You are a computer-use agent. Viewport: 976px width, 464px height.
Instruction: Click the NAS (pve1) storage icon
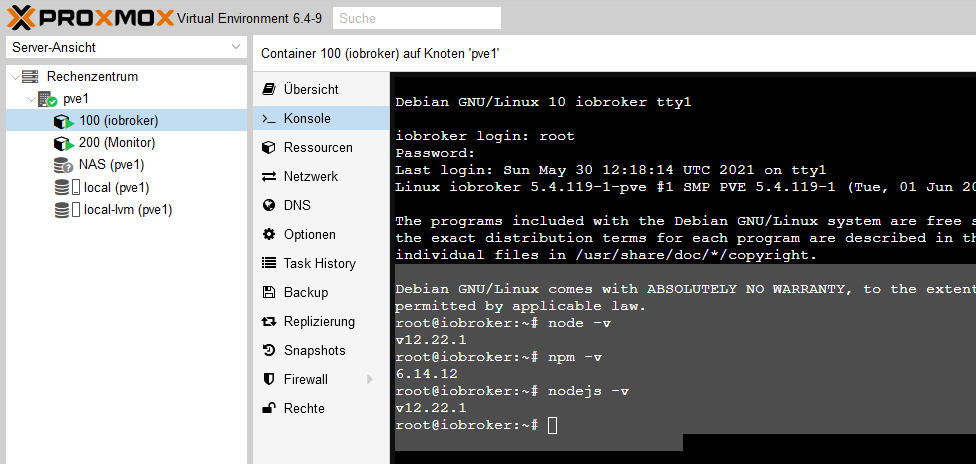(x=63, y=166)
